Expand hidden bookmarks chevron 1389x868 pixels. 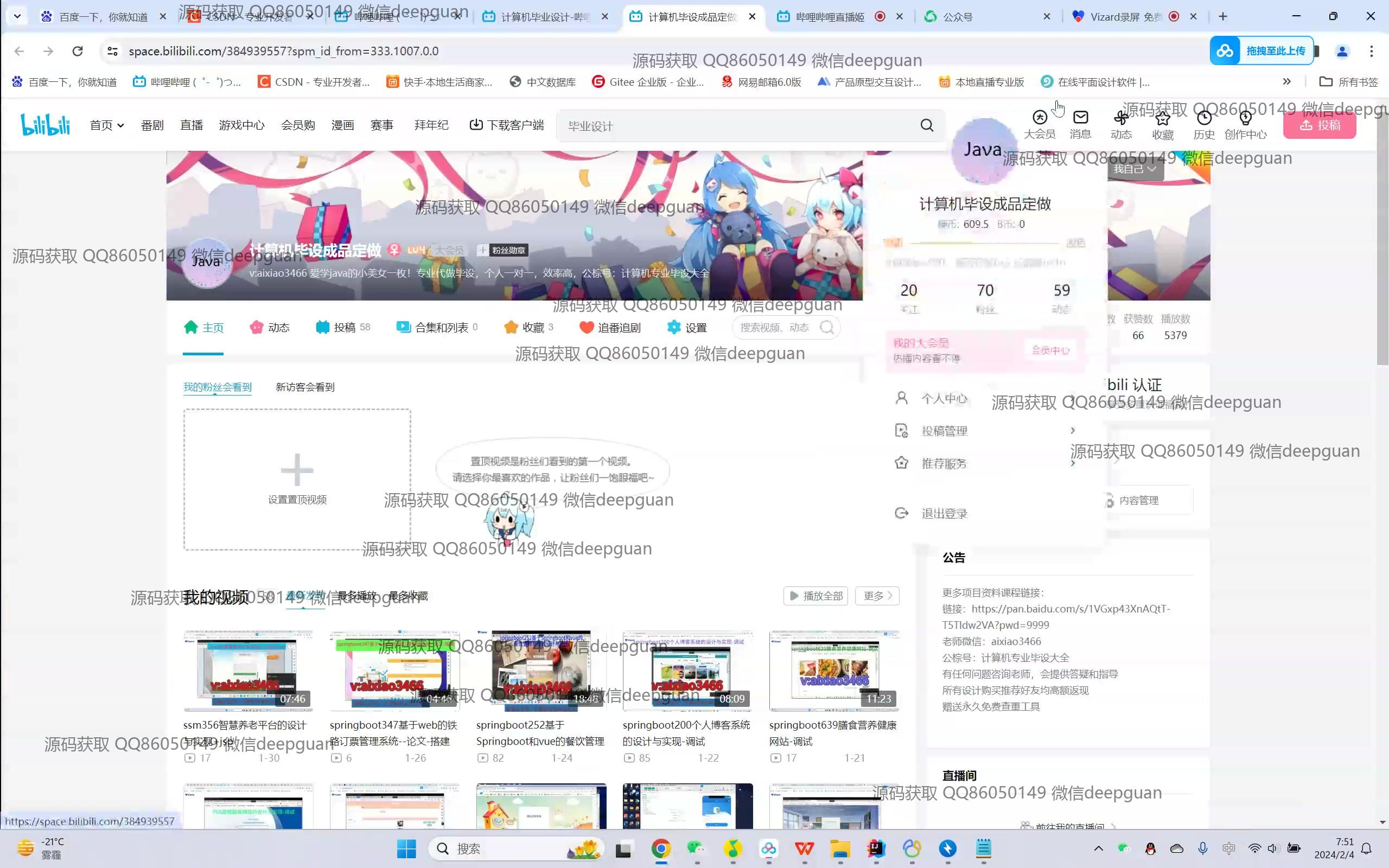pos(1287,81)
